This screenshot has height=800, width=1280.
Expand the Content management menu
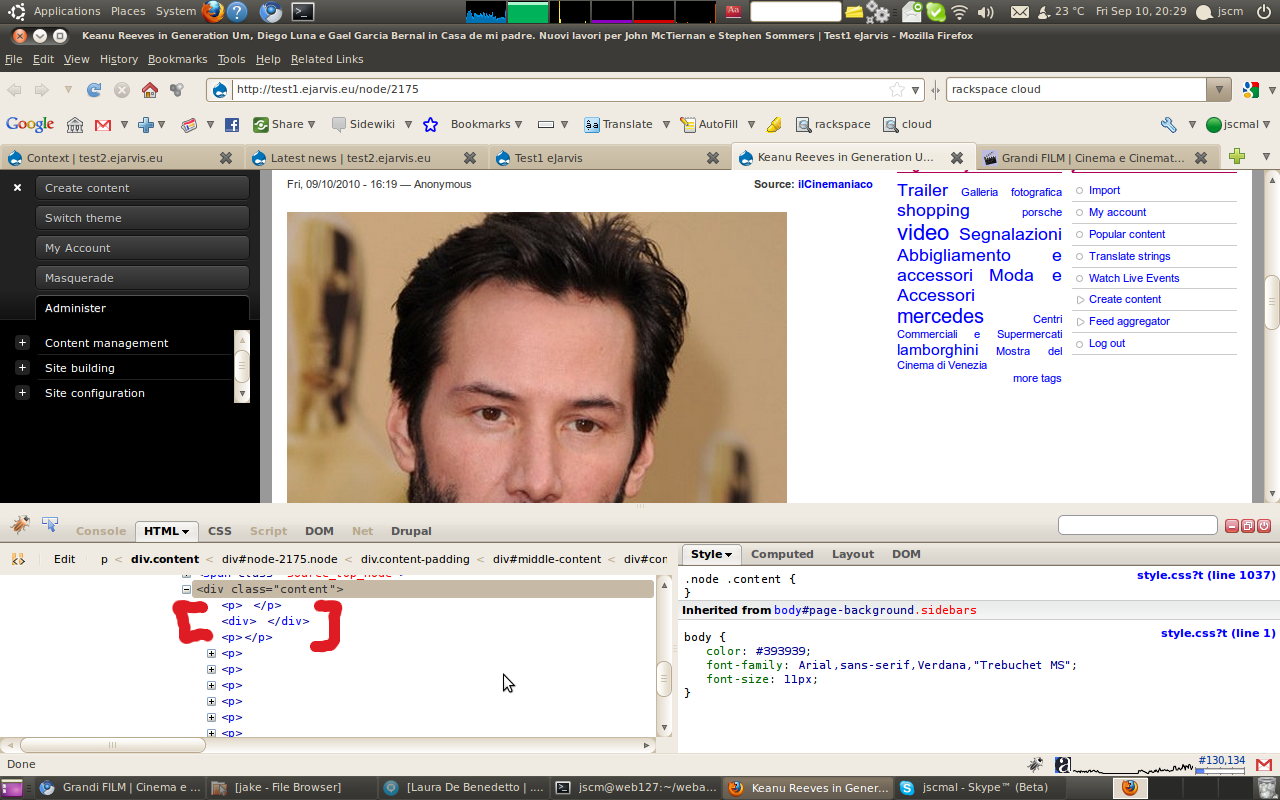point(22,343)
